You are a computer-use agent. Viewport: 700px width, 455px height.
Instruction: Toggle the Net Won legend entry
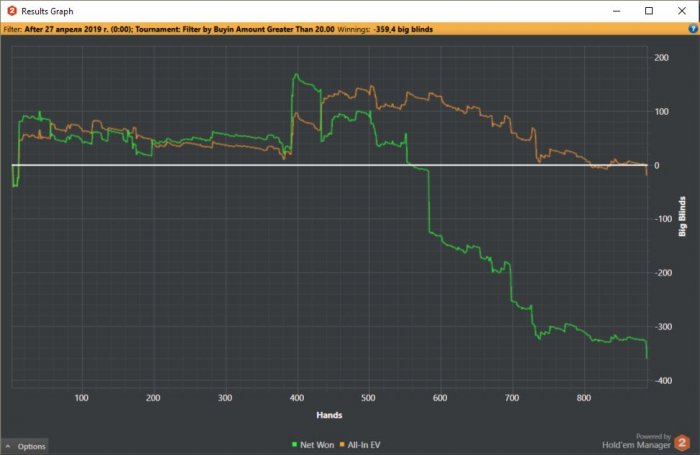312,445
